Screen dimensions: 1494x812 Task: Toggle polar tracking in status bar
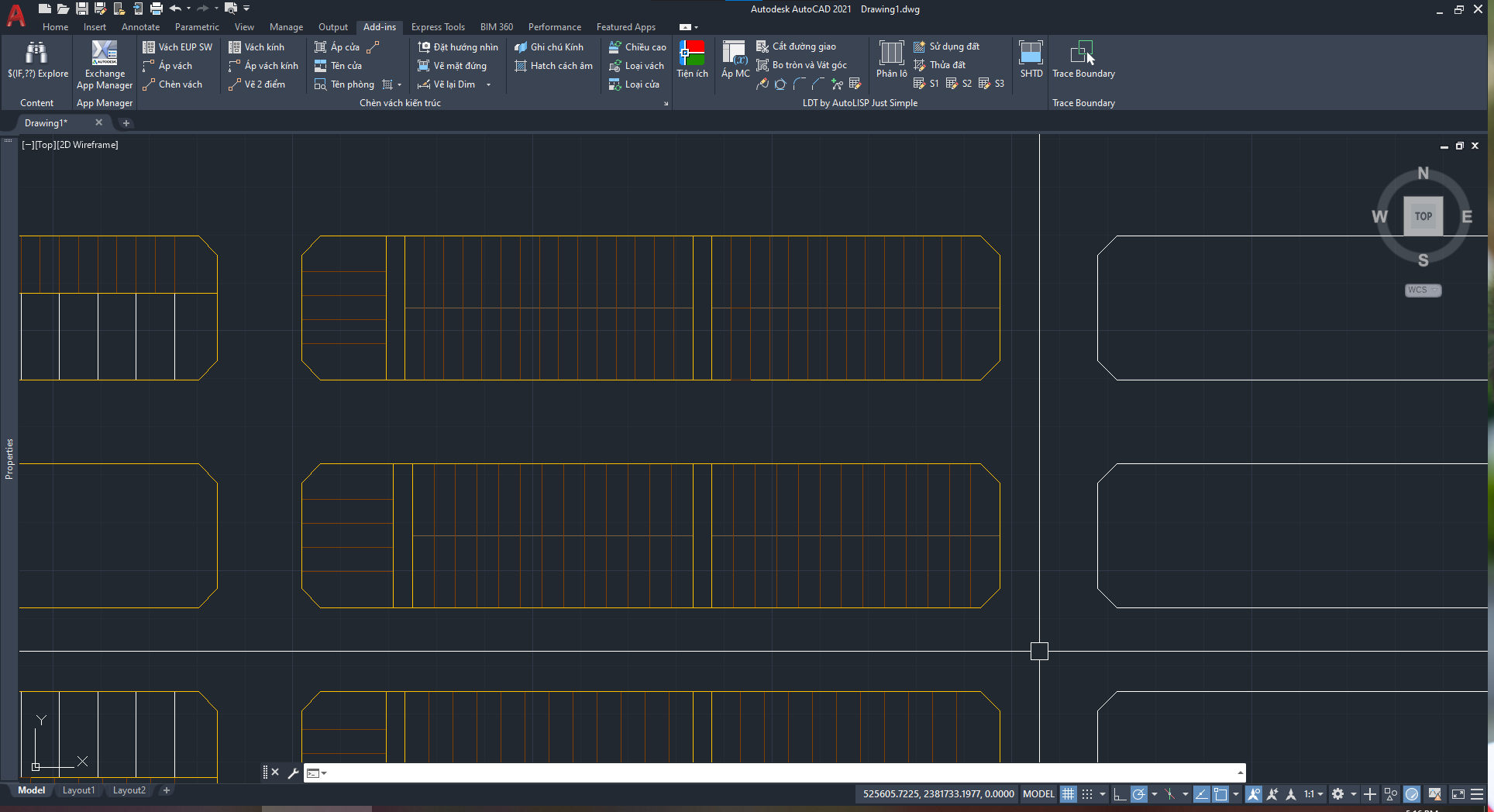(x=1138, y=794)
